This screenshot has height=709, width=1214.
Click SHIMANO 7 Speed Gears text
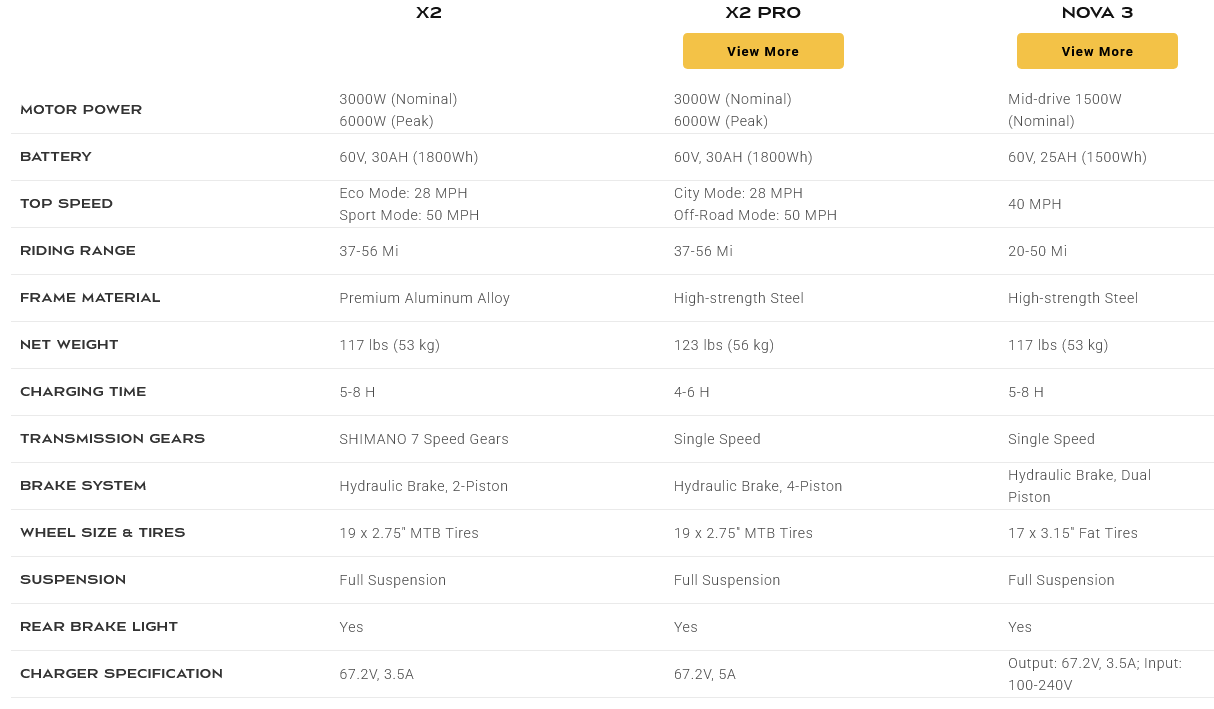click(x=424, y=439)
